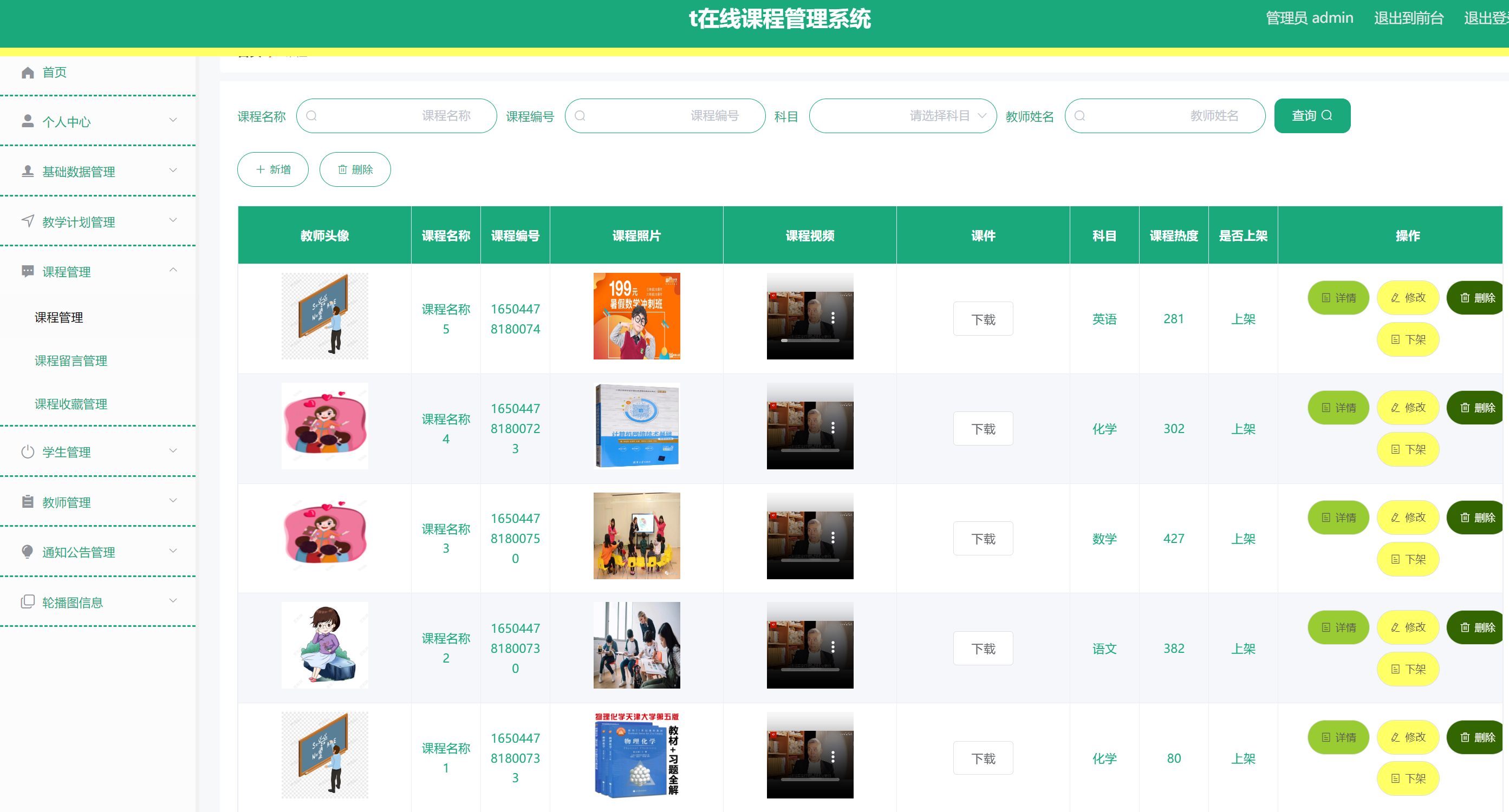Click the magnifier icon in 课程名称 field
The height and width of the screenshot is (812, 1509).
[311, 115]
